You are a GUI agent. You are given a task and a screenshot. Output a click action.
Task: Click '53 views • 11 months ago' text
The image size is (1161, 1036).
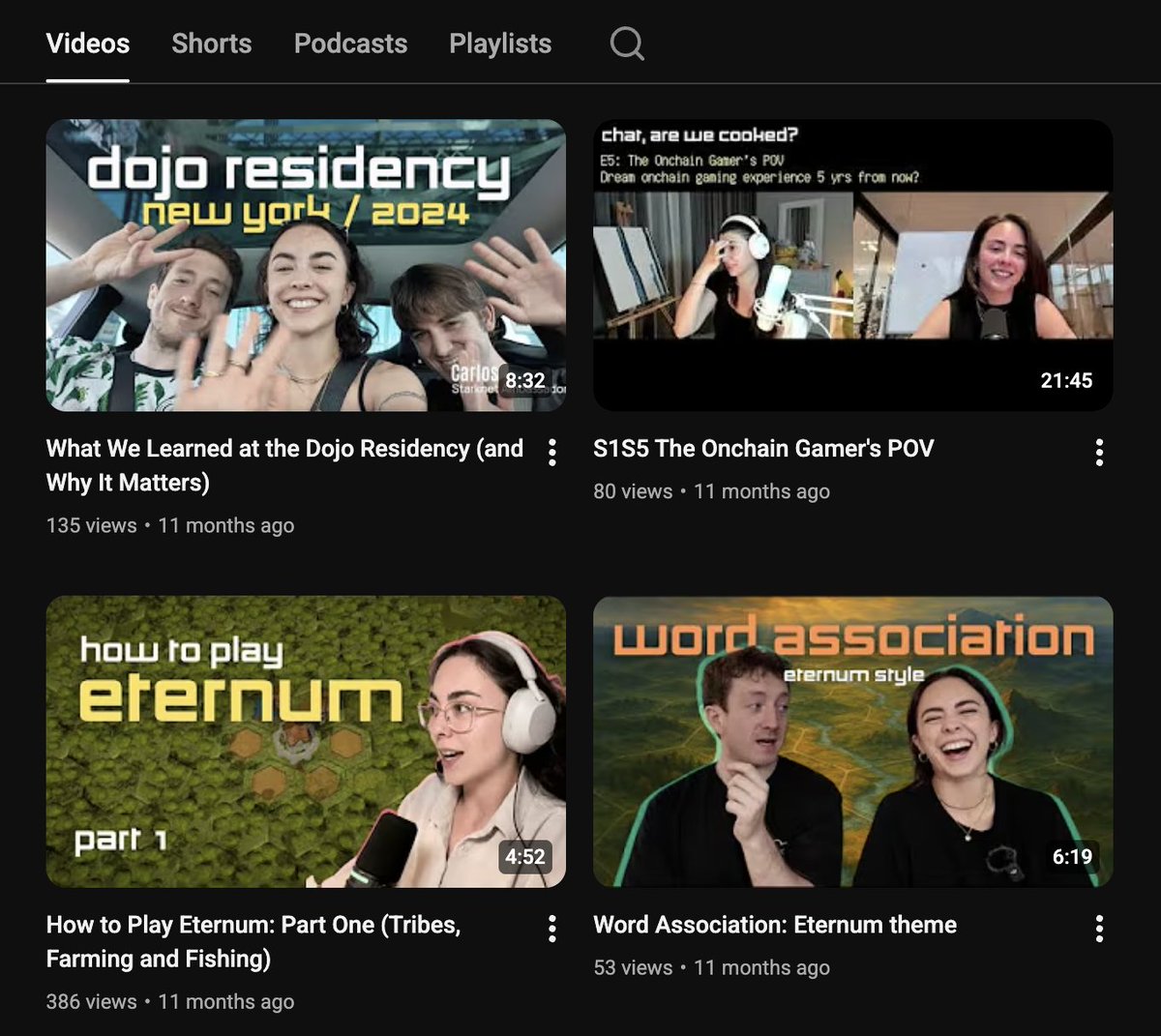pos(712,968)
